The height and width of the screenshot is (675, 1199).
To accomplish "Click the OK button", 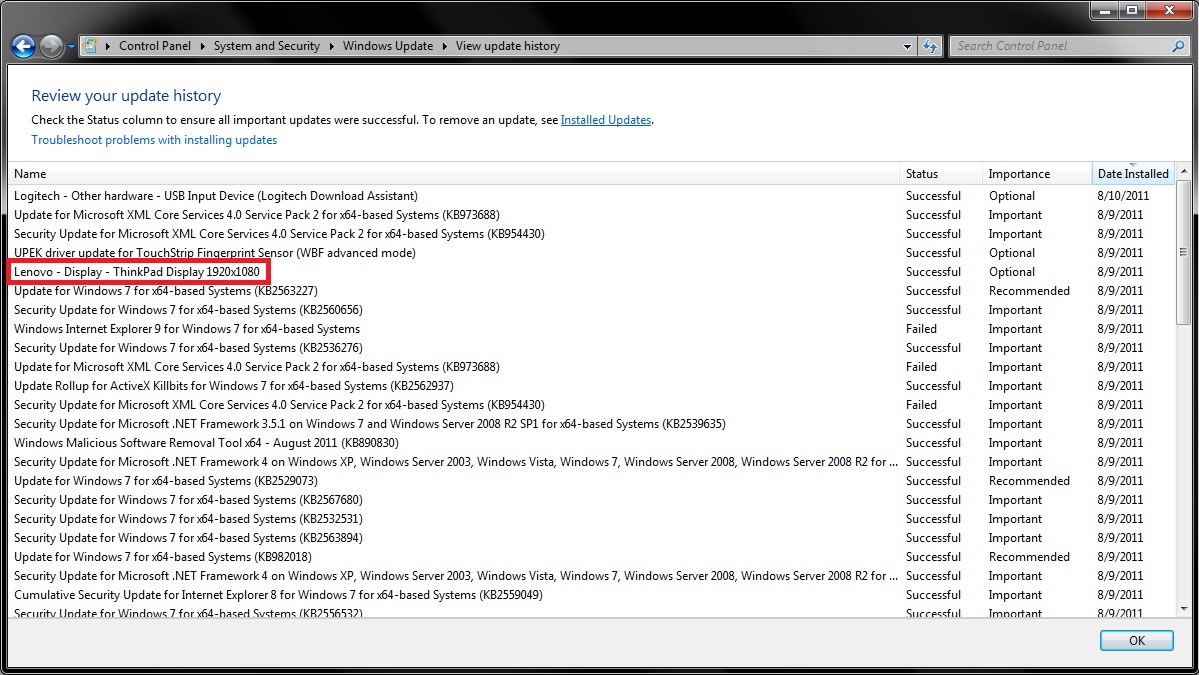I will coord(1136,641).
